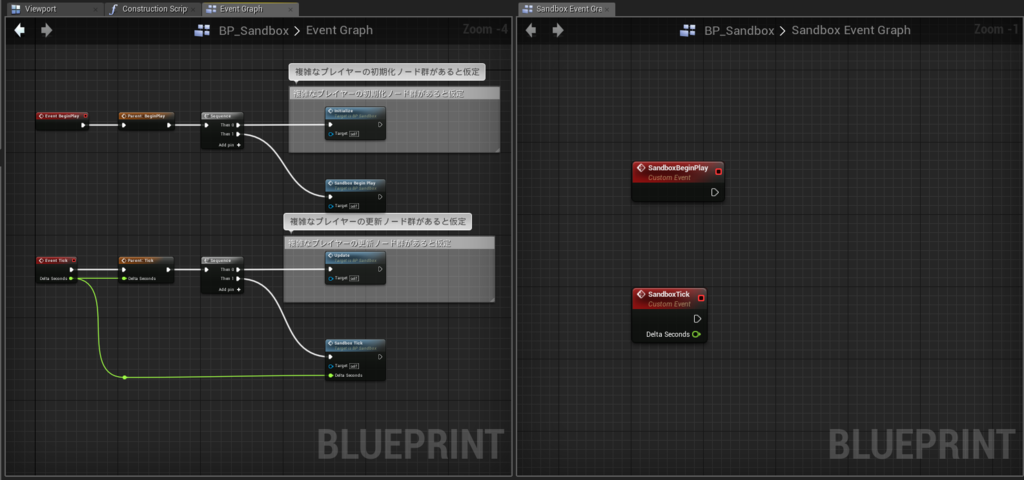
Task: Click Then 1 pin on Tick Sequence
Action: coord(238,278)
